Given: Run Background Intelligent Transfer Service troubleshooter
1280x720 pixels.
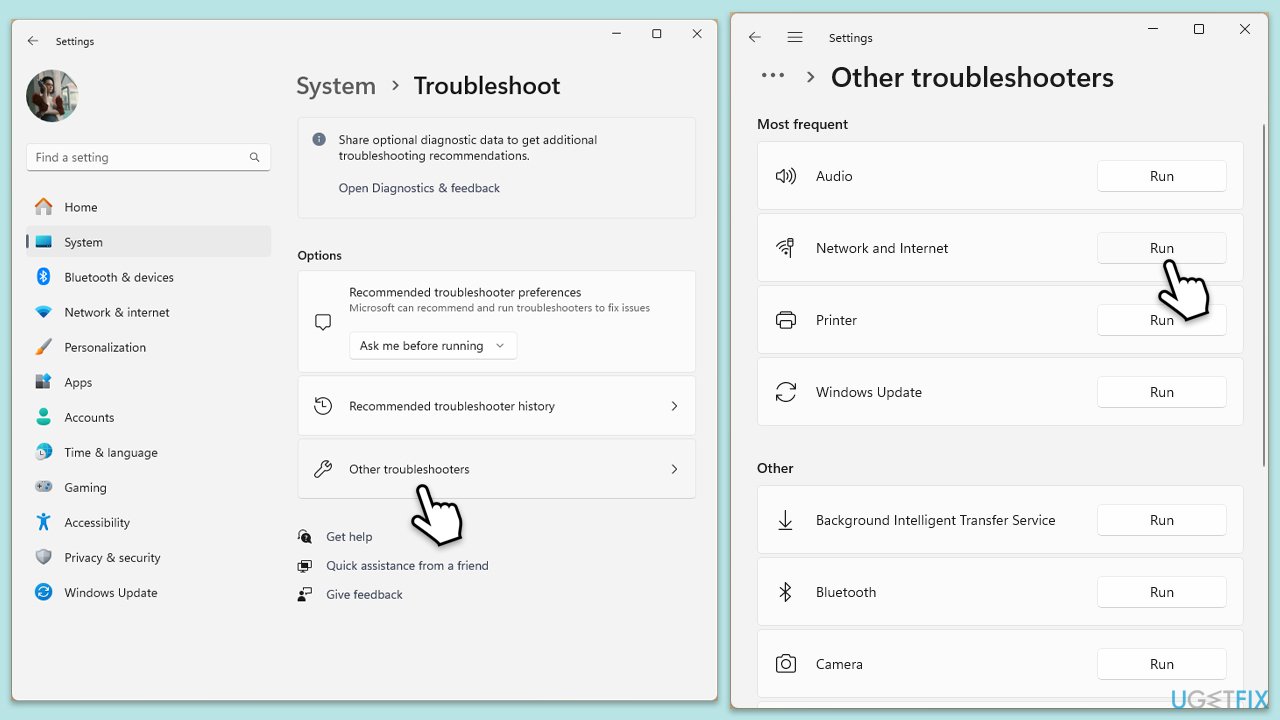Looking at the screenshot, I should (1162, 520).
